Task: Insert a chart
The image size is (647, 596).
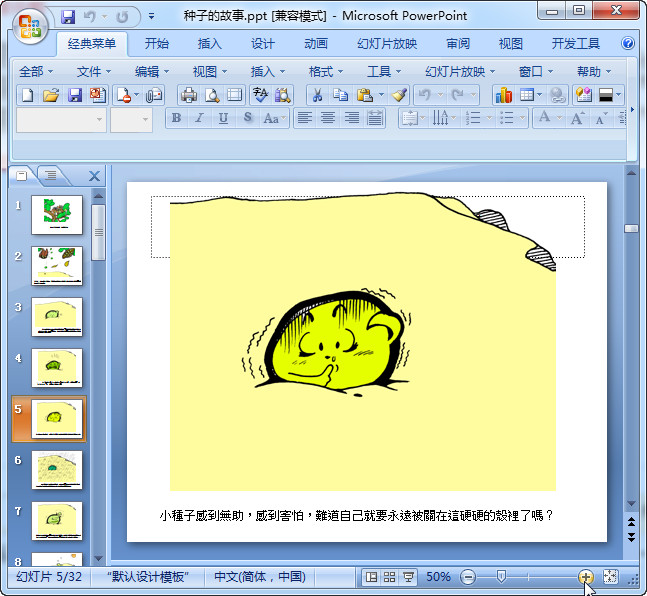Action: [504, 95]
